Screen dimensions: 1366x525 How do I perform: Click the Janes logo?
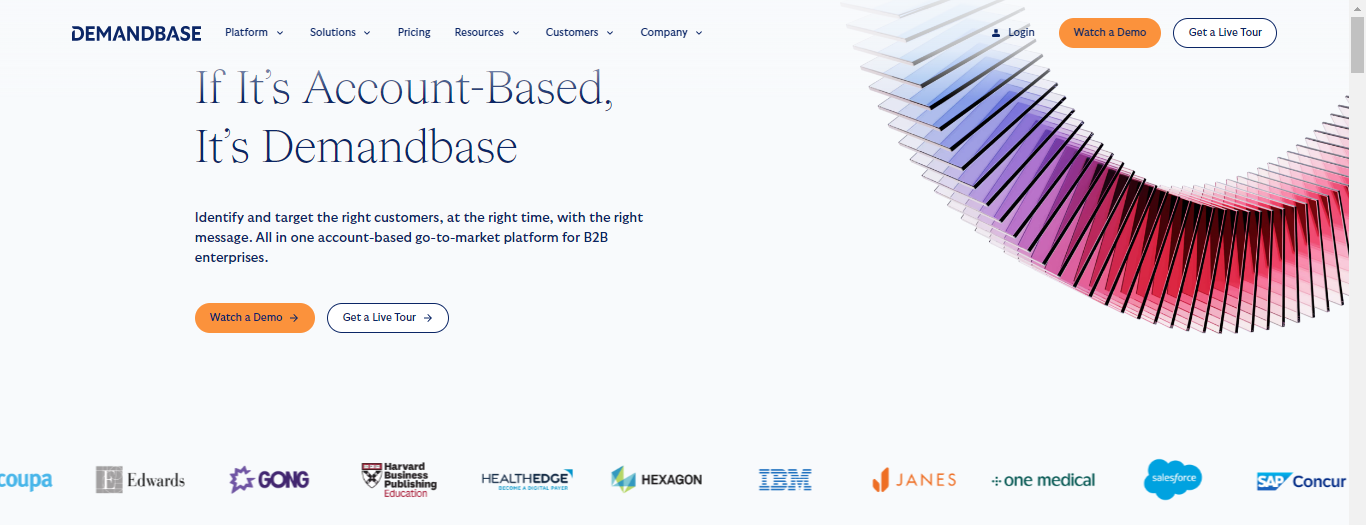pyautogui.click(x=914, y=480)
